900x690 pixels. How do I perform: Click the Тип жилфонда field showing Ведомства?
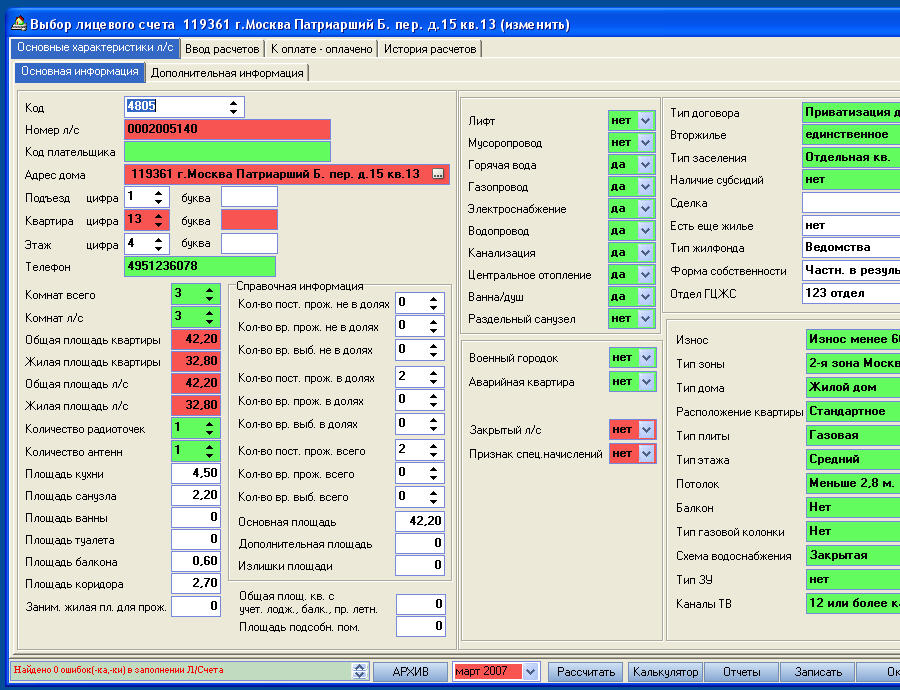(x=851, y=247)
